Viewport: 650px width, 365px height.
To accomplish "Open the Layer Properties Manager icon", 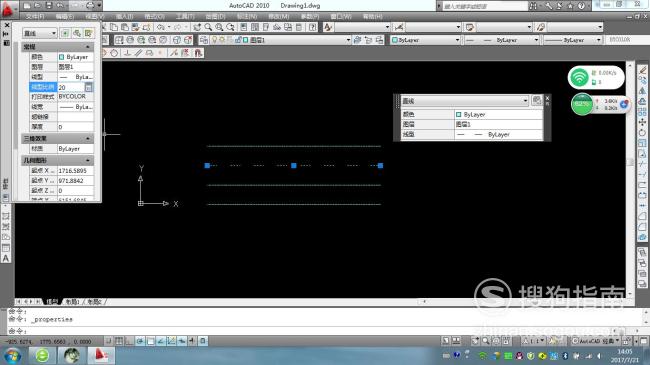I will [204, 40].
